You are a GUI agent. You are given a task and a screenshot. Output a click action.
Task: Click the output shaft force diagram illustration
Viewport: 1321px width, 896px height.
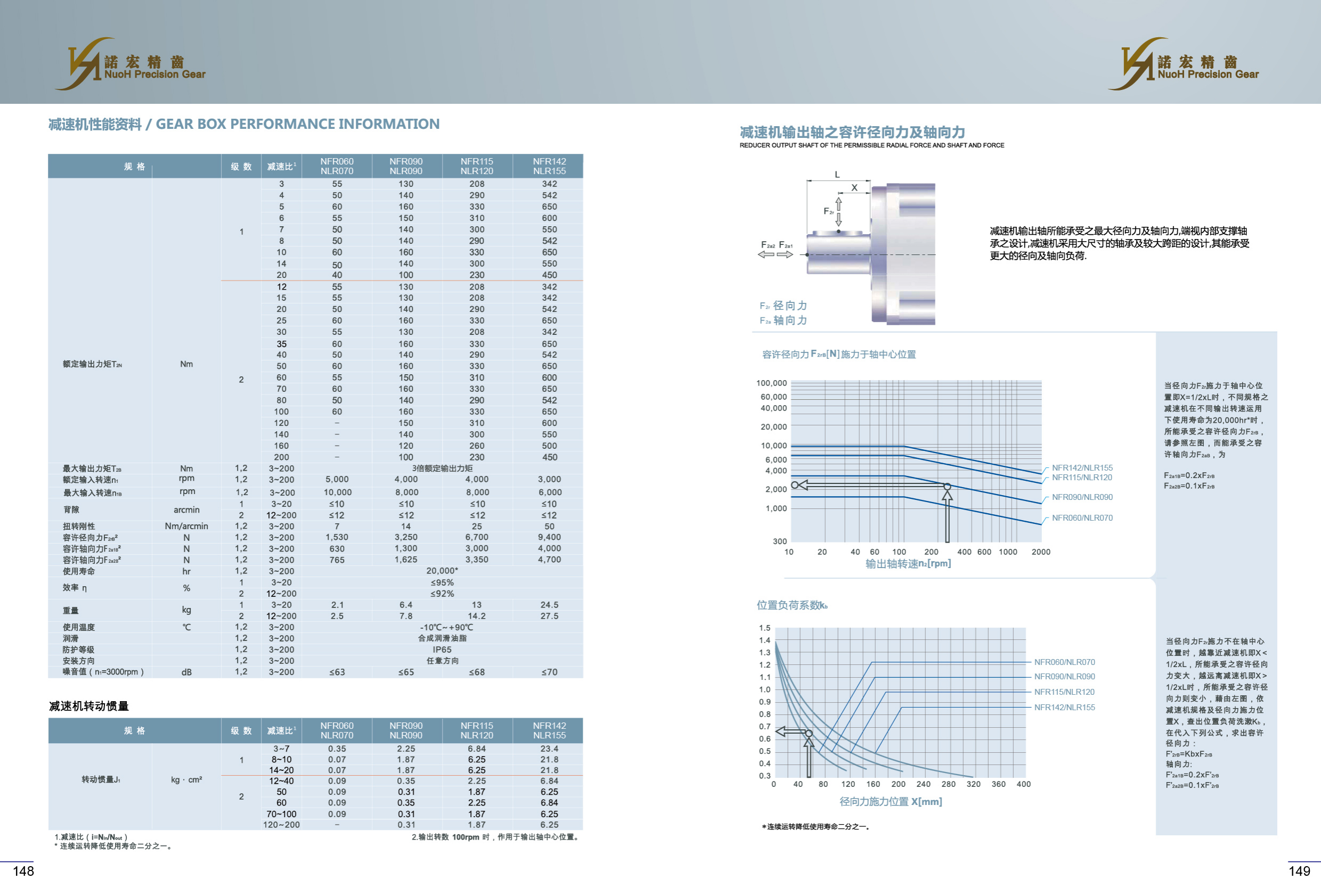(x=846, y=248)
